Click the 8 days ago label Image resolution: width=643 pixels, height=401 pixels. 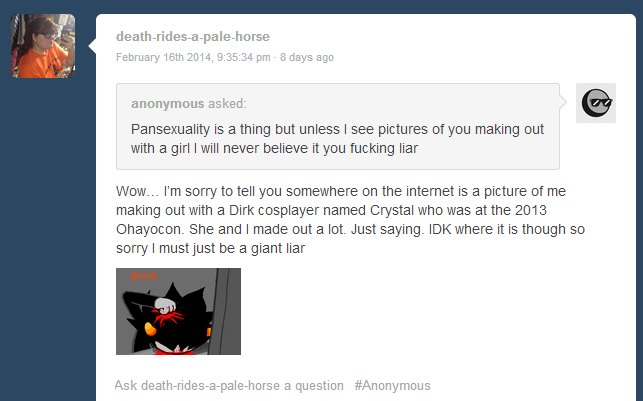pos(307,57)
